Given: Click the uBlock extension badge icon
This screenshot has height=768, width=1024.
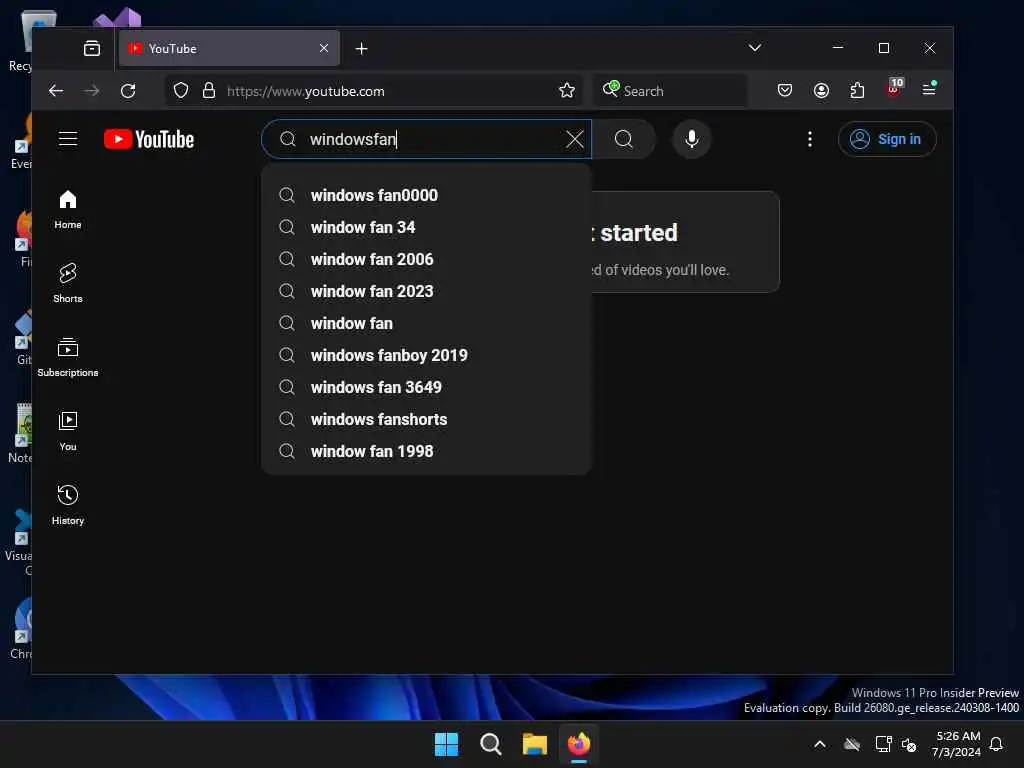Looking at the screenshot, I should [894, 88].
